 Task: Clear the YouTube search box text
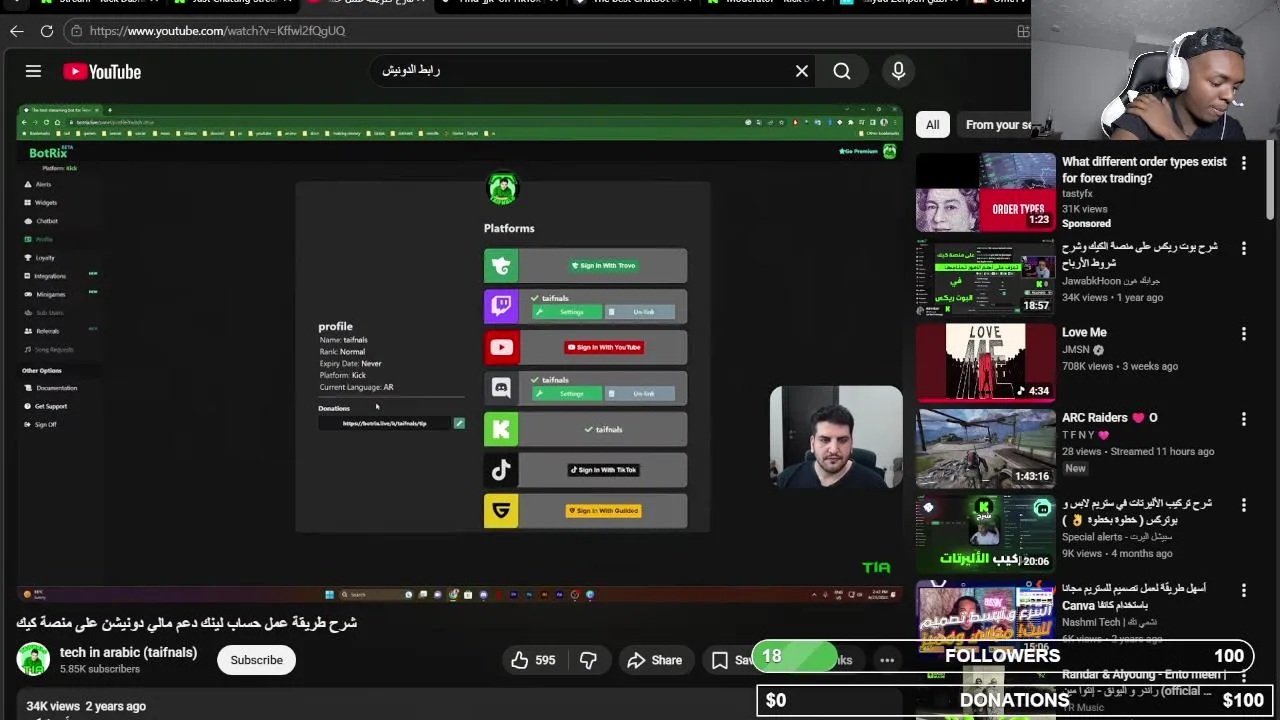click(x=801, y=71)
